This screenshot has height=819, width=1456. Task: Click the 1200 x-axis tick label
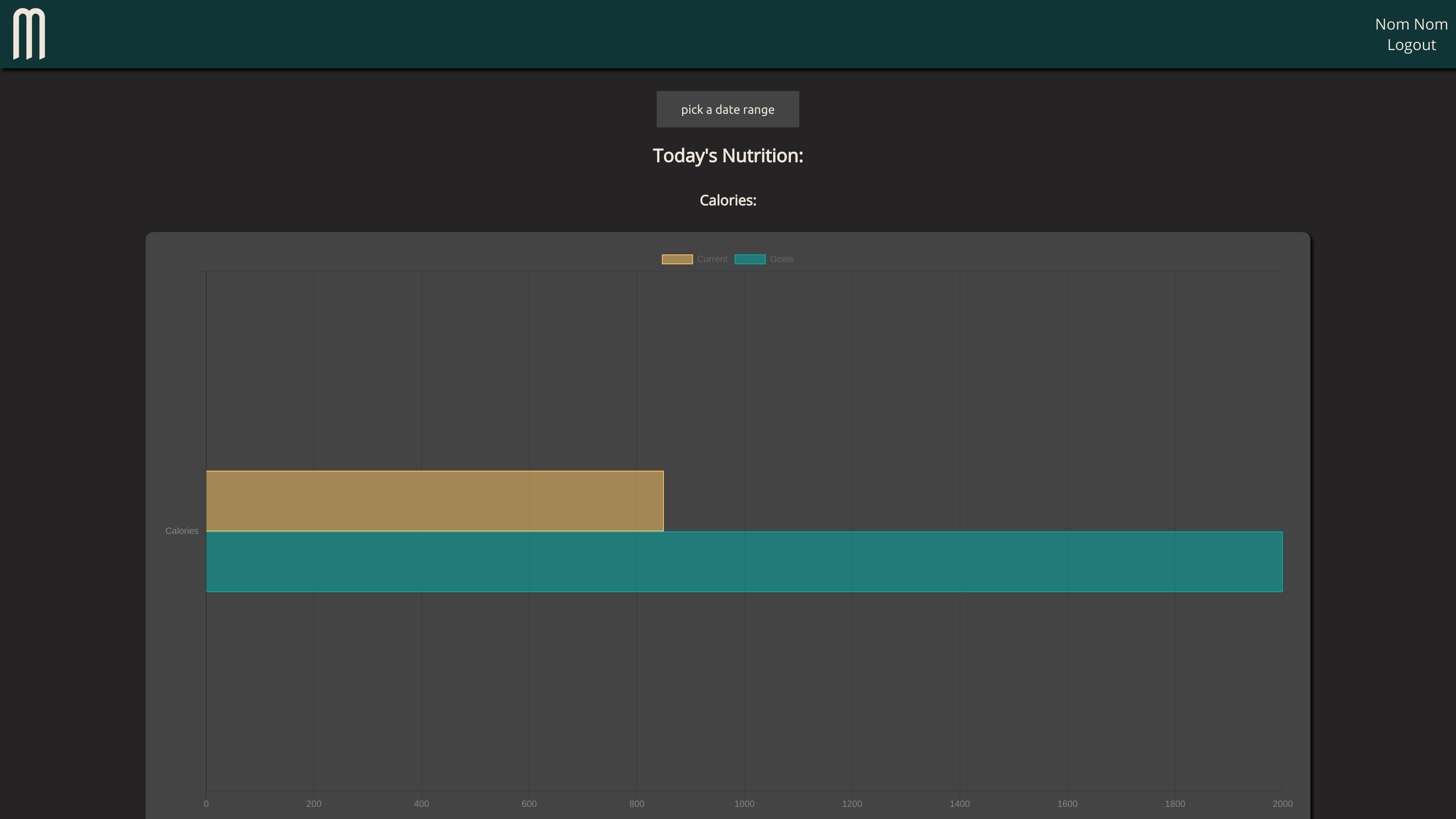852,804
